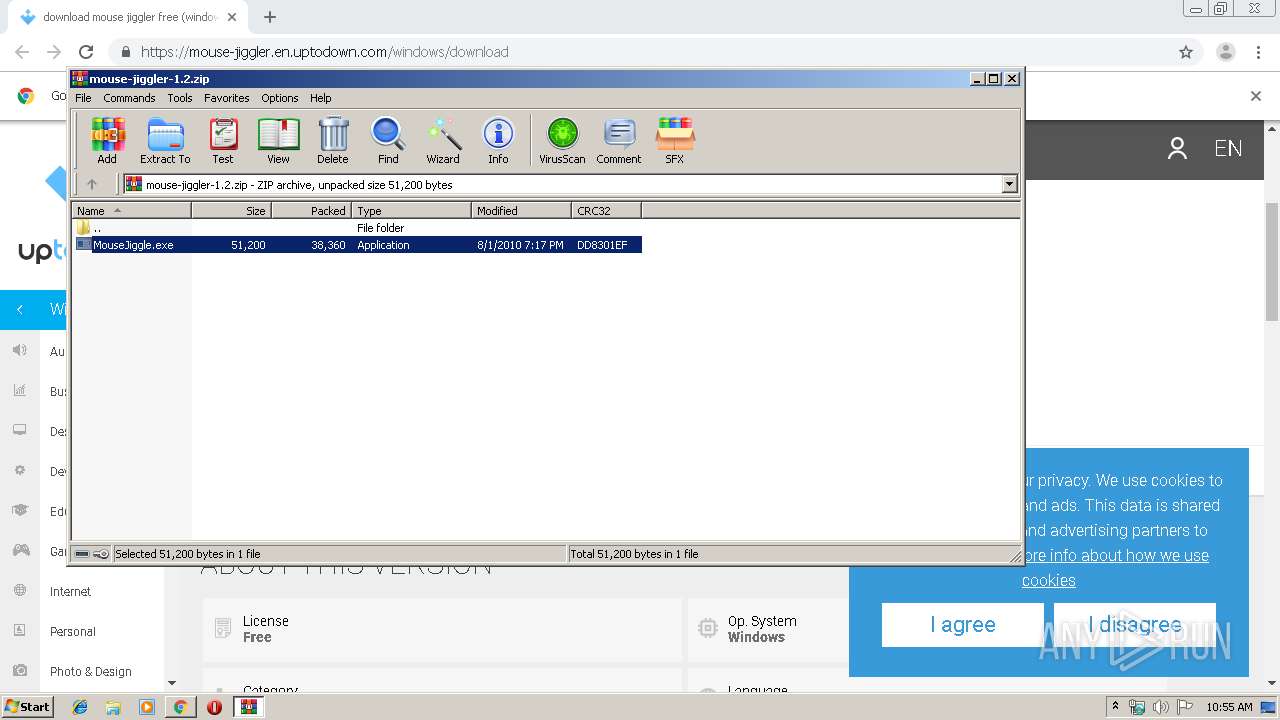
Task: Sort by the Packed column
Action: coord(311,210)
